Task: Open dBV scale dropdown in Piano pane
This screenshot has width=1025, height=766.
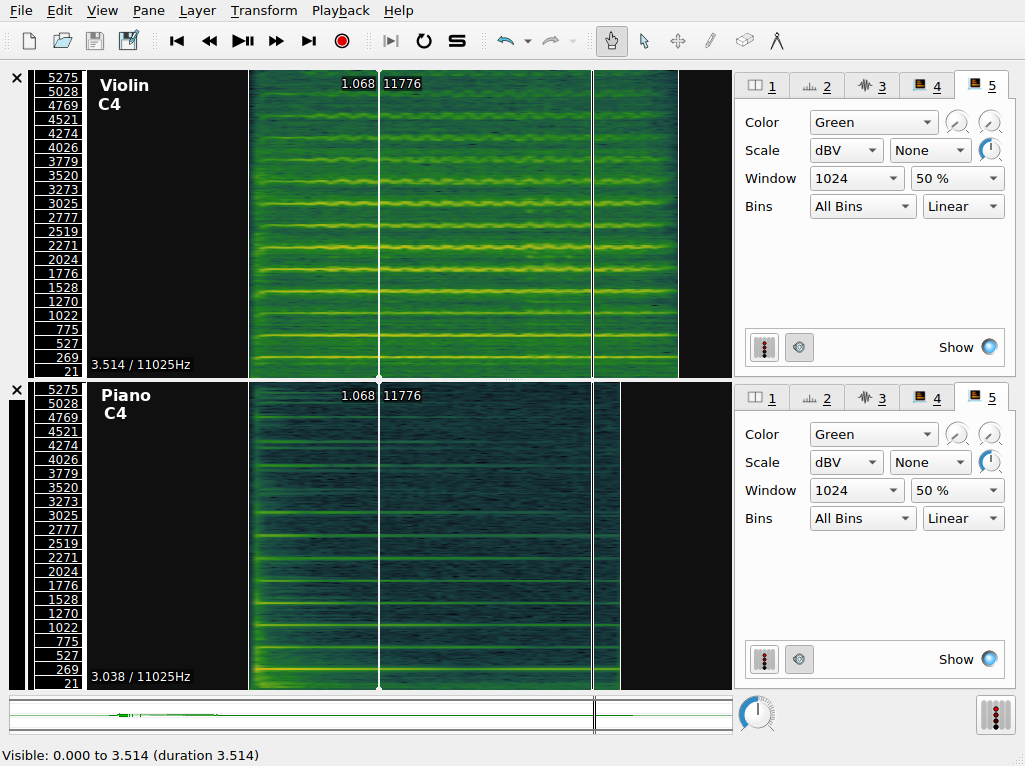Action: click(x=847, y=462)
